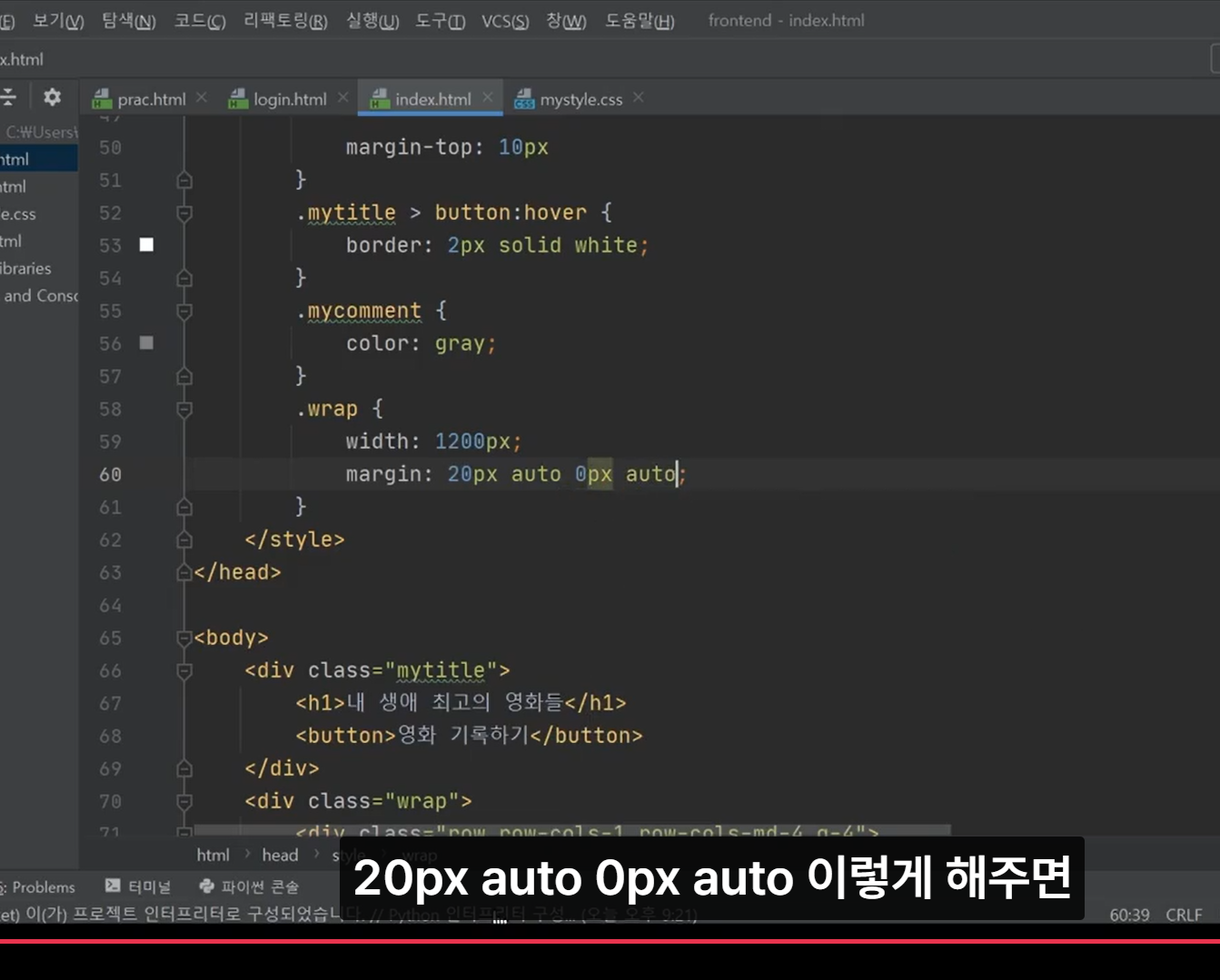Image resolution: width=1220 pixels, height=980 pixels.
Task: Collapse the .mycomment rule on line 55
Action: [184, 311]
